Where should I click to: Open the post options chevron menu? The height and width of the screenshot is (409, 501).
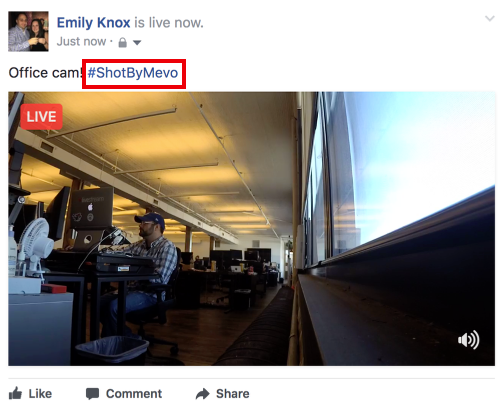coord(489,18)
